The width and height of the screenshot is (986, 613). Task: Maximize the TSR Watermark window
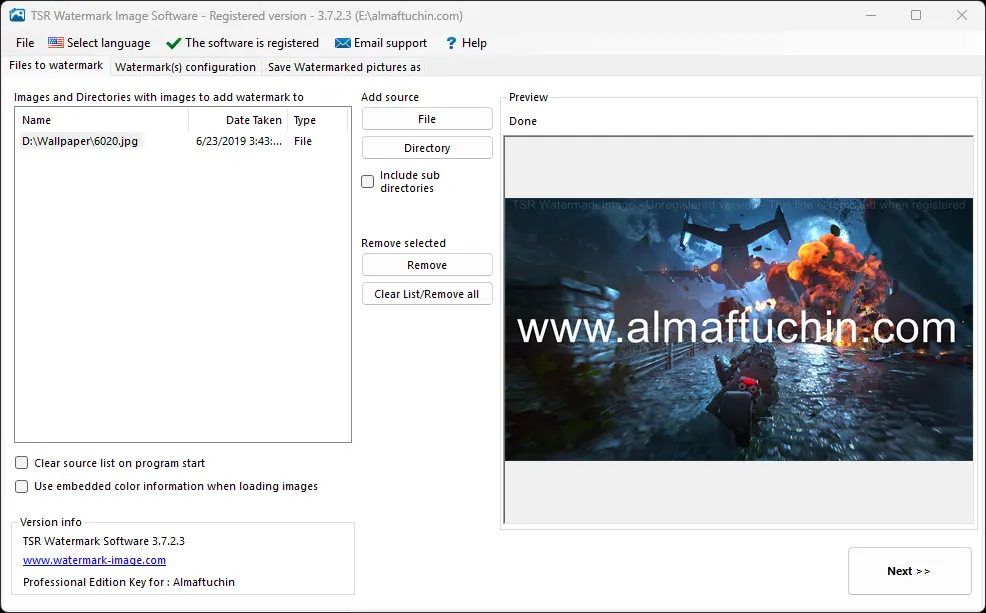click(916, 15)
